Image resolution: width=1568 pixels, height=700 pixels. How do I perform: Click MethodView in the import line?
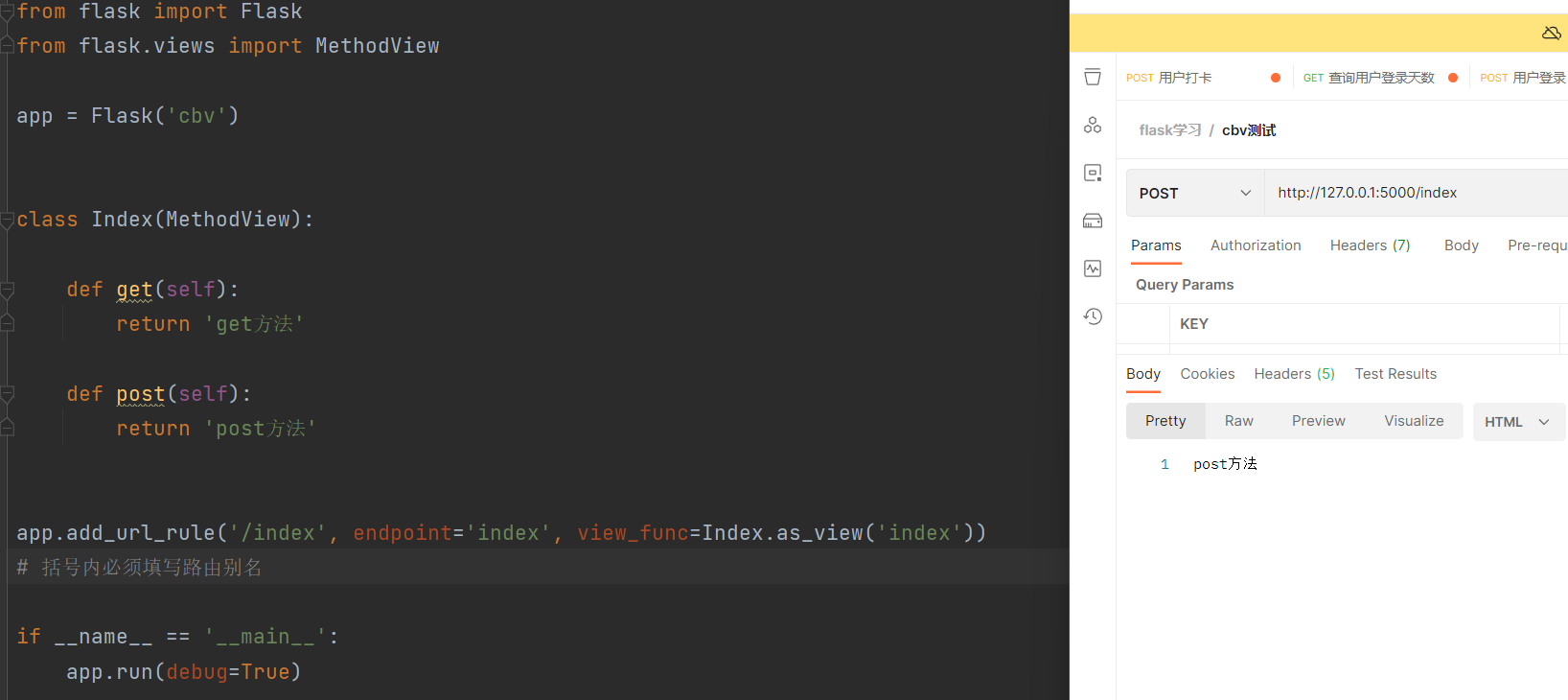(378, 46)
